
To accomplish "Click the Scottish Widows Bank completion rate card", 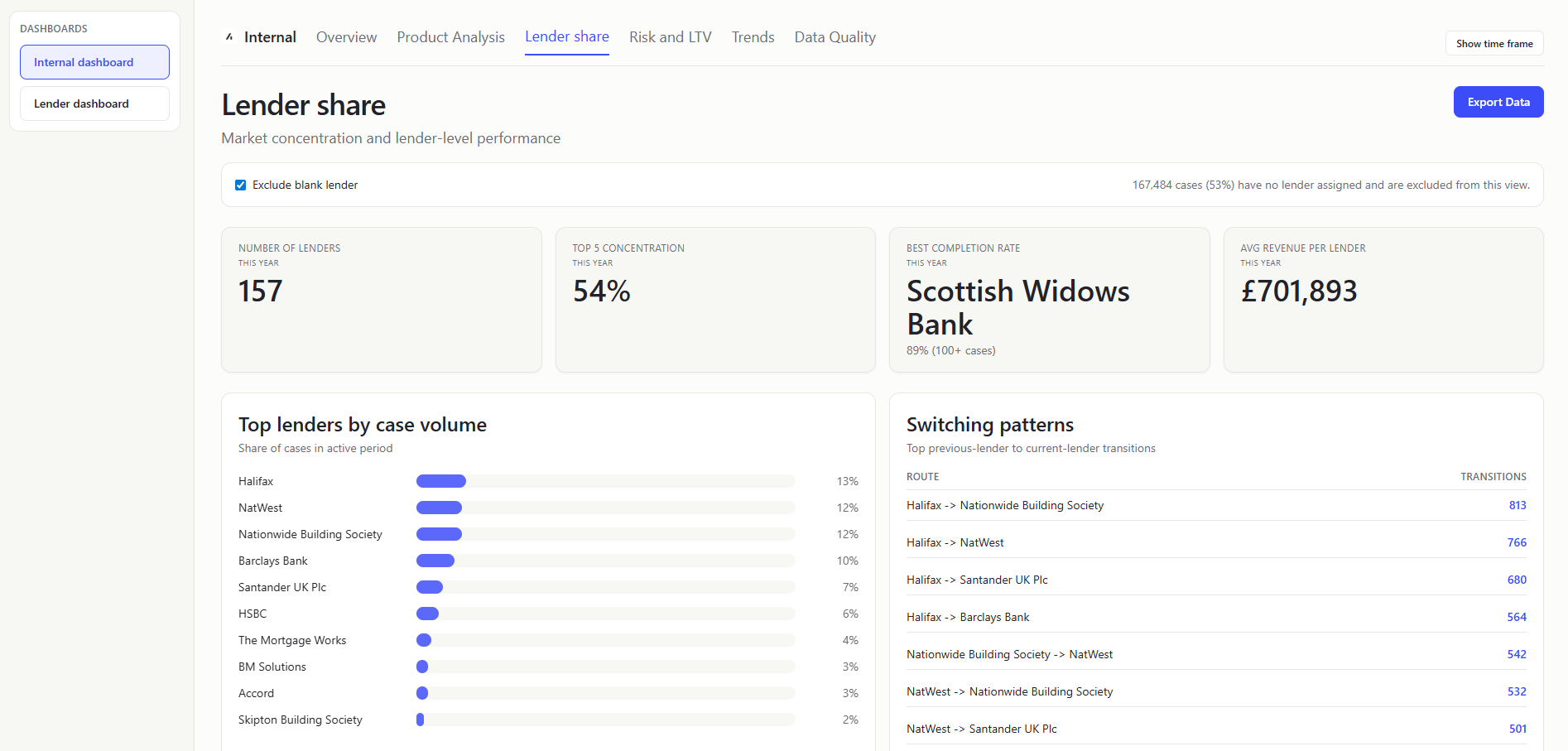I will pyautogui.click(x=1049, y=300).
